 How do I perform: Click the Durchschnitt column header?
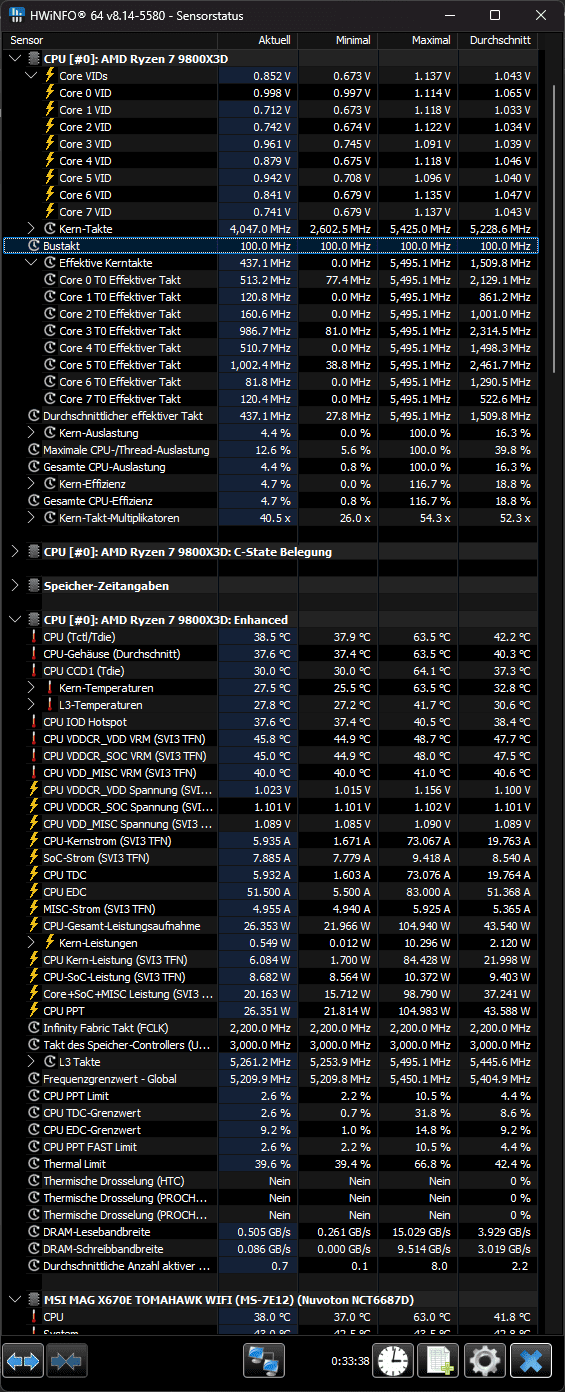(x=497, y=40)
